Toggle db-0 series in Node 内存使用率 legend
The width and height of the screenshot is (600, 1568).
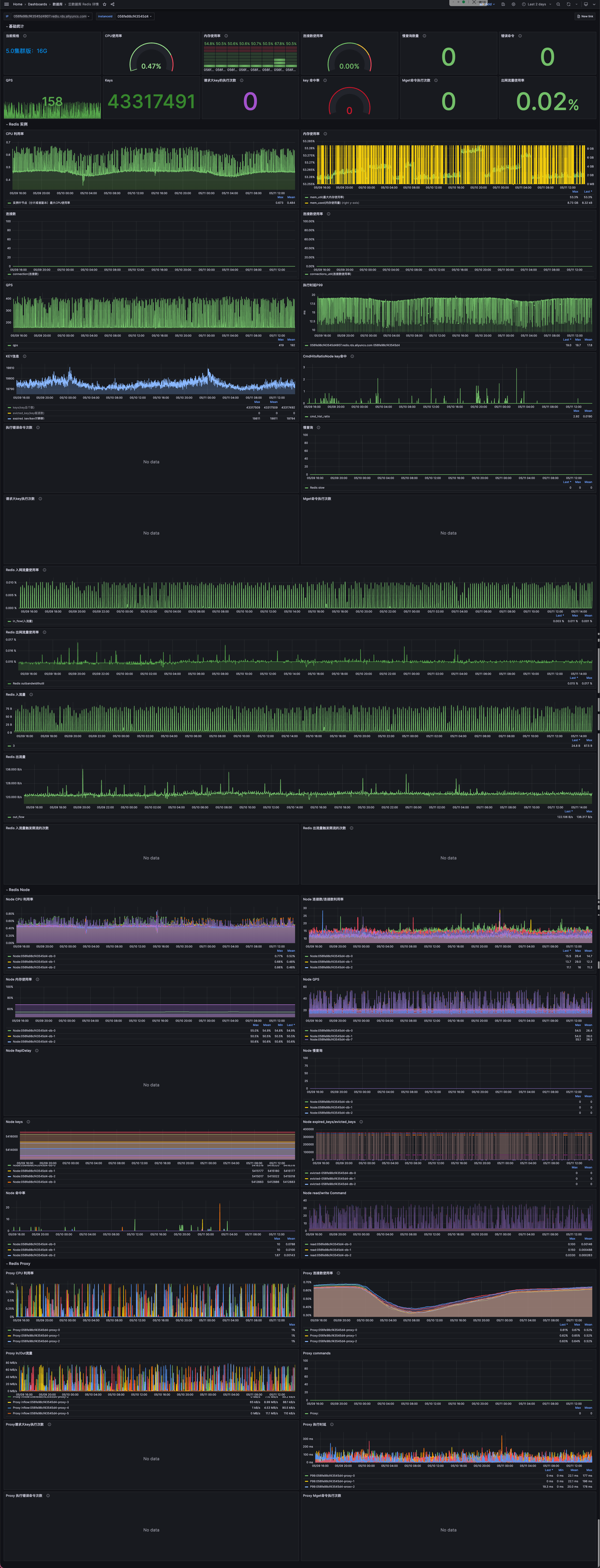[34, 1030]
